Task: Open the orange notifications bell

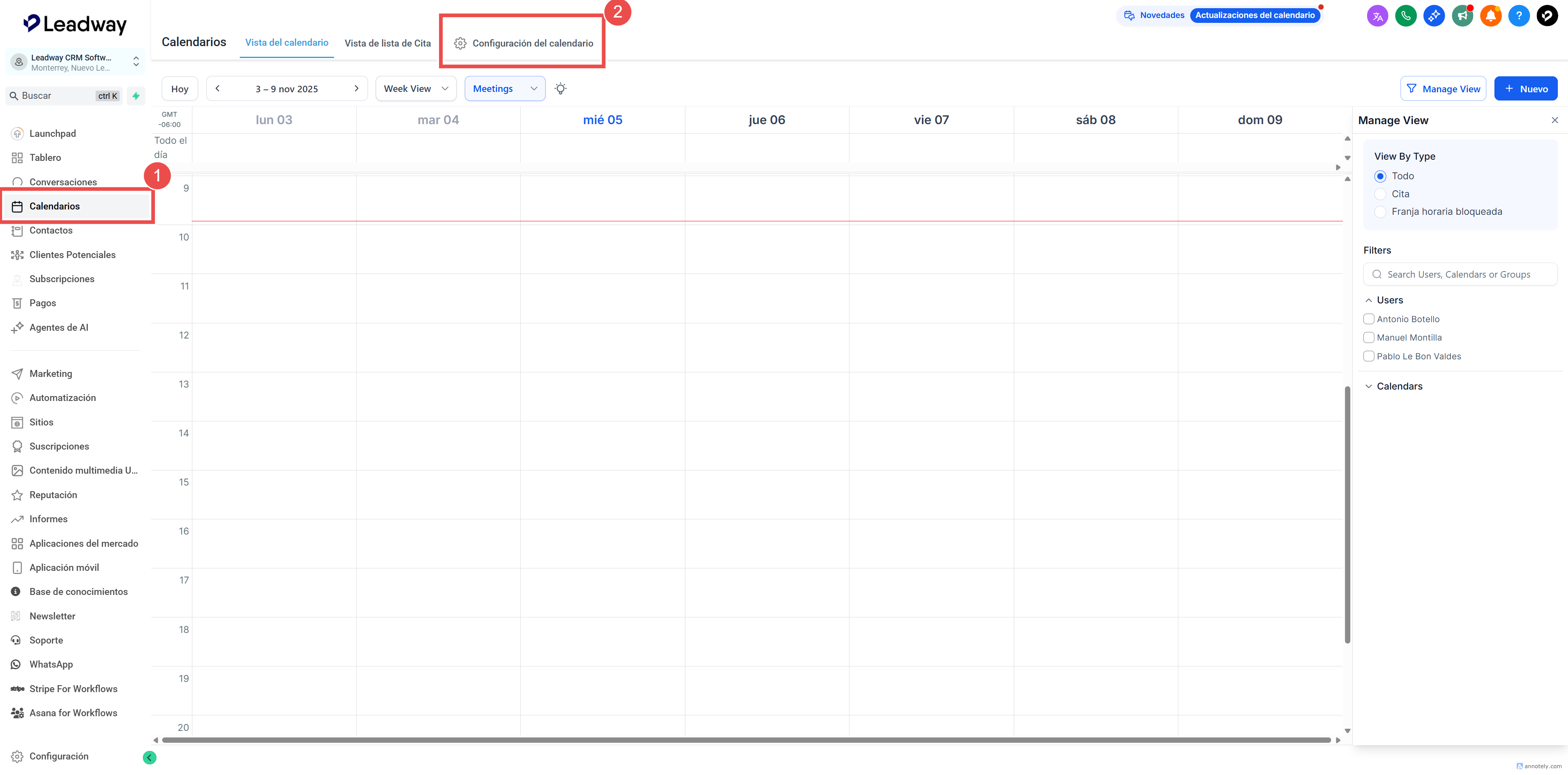Action: pos(1491,16)
